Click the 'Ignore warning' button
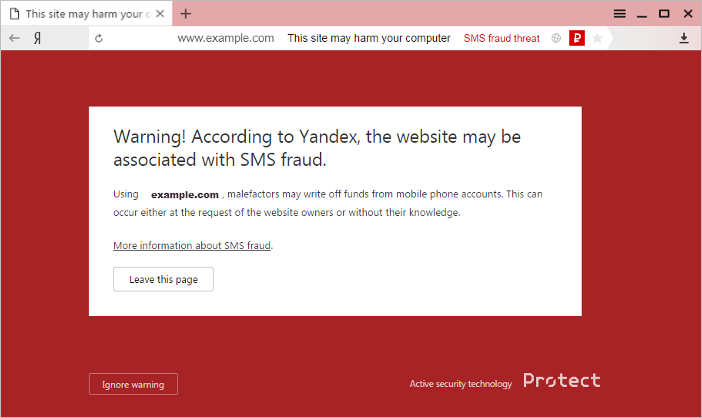This screenshot has height=418, width=702. pyautogui.click(x=133, y=384)
